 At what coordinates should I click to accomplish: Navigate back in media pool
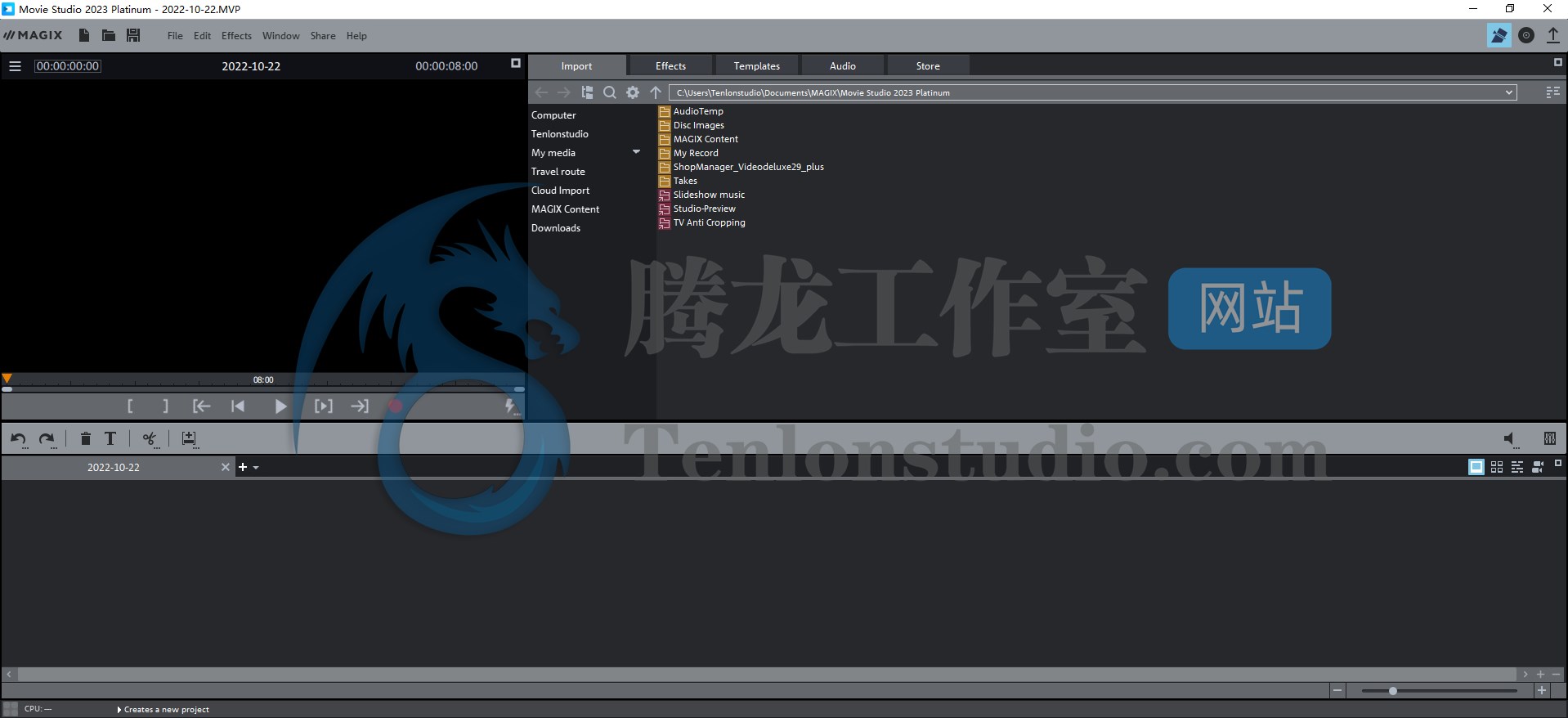coord(540,92)
